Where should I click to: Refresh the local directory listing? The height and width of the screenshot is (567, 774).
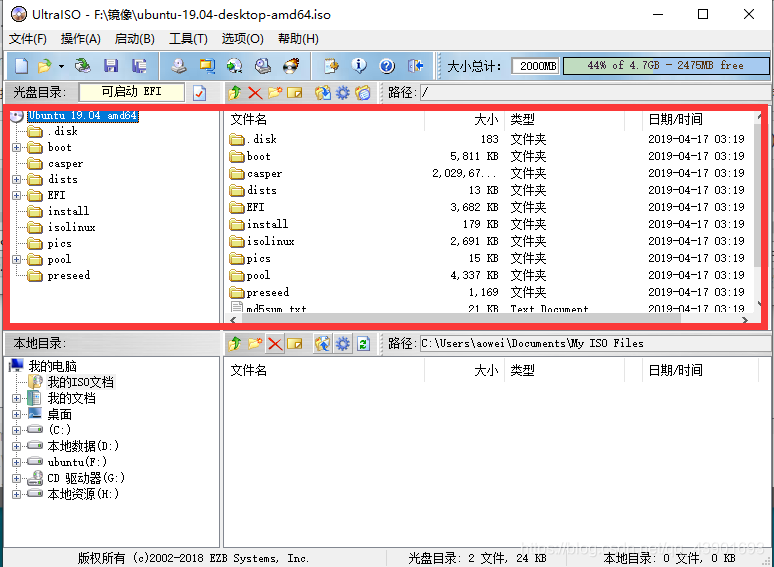tap(363, 343)
